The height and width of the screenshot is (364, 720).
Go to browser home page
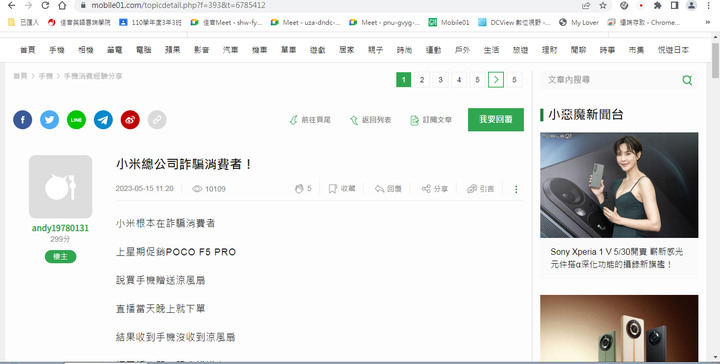tap(62, 6)
